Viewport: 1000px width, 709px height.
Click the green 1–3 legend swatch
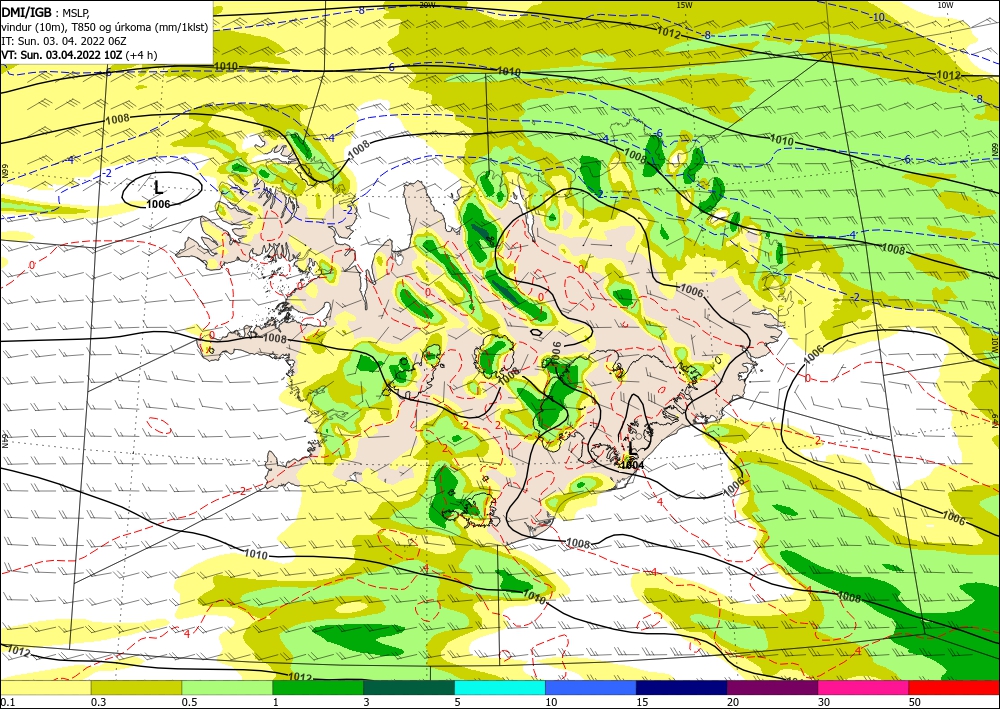tap(318, 687)
